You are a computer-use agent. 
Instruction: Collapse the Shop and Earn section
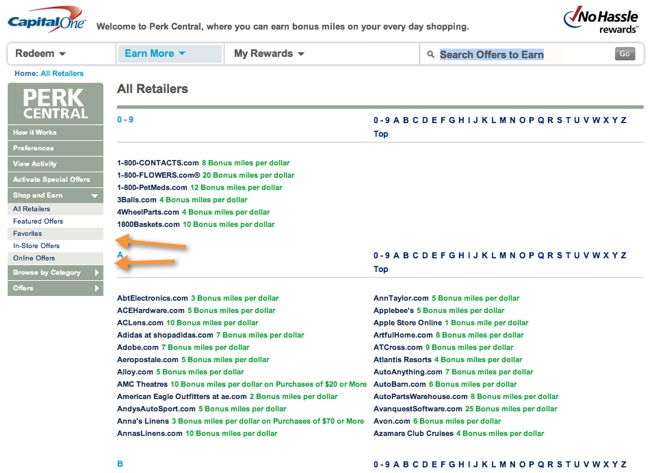pyautogui.click(x=56, y=195)
